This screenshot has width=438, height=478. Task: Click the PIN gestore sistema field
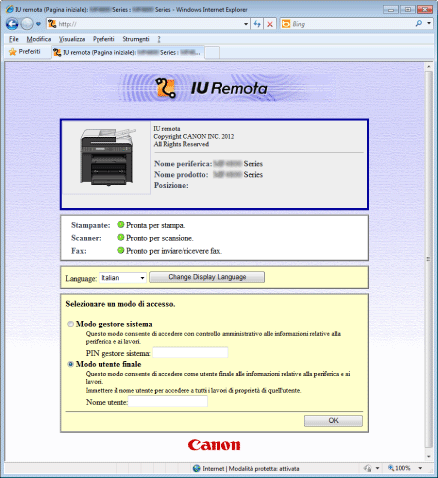click(190, 353)
